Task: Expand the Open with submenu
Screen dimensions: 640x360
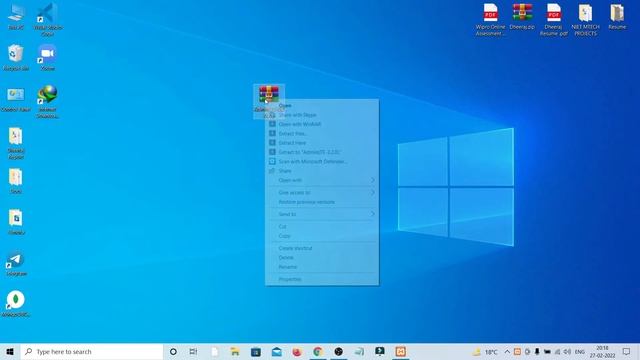Action: (x=322, y=180)
